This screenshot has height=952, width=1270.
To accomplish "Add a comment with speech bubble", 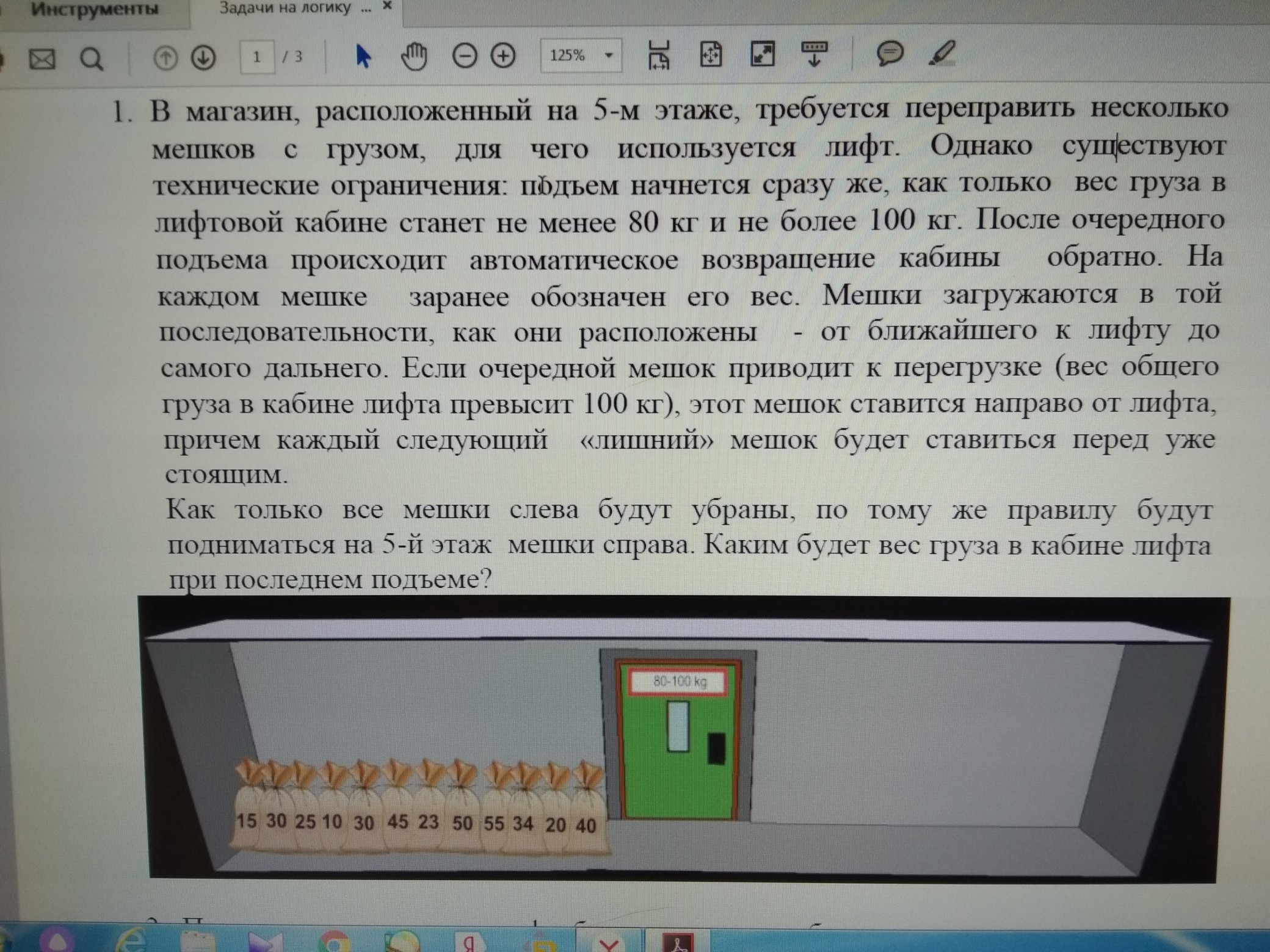I will [890, 54].
